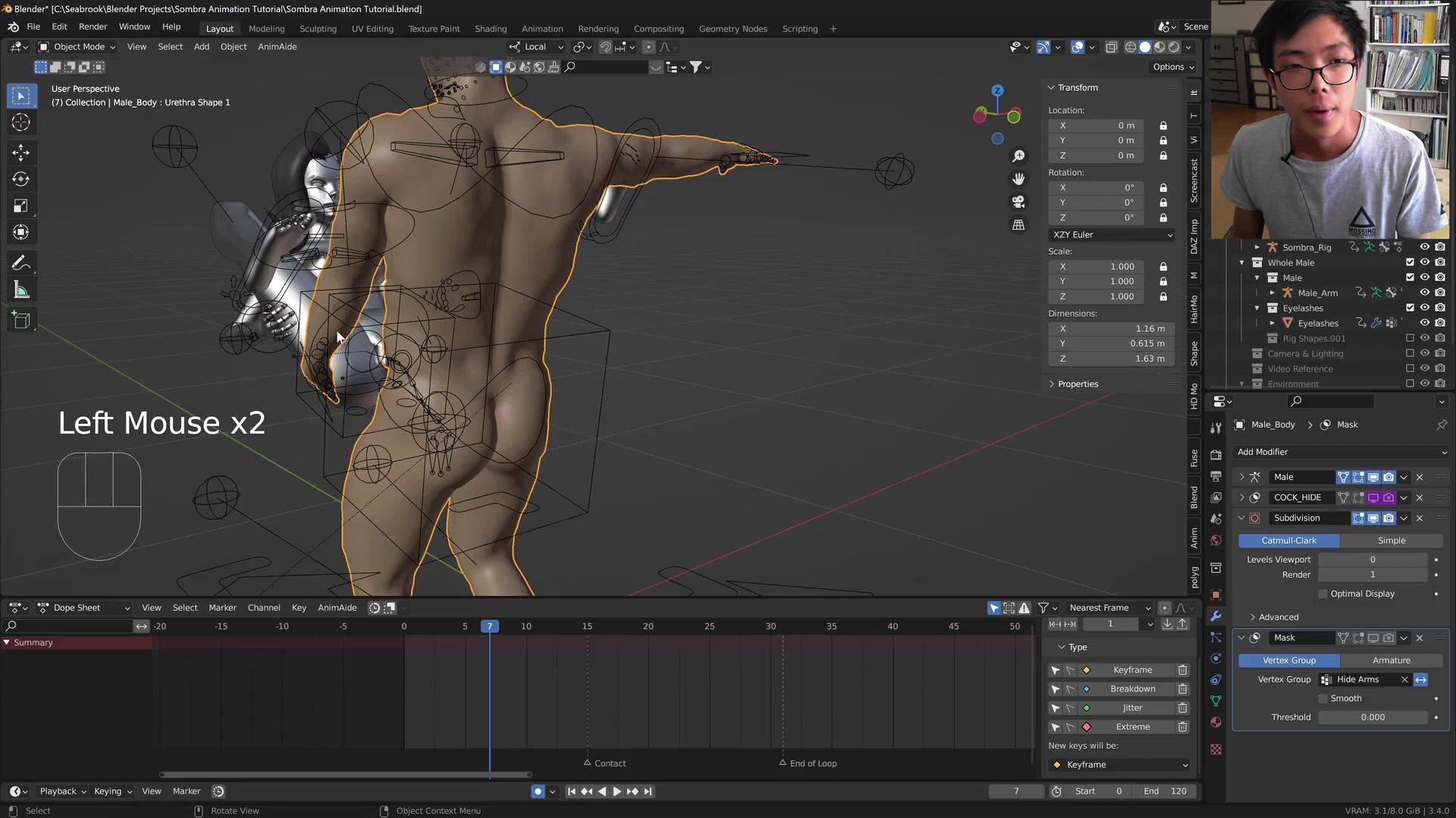Screen dimensions: 1456x818
Task: Open the Render menu
Action: (x=93, y=27)
